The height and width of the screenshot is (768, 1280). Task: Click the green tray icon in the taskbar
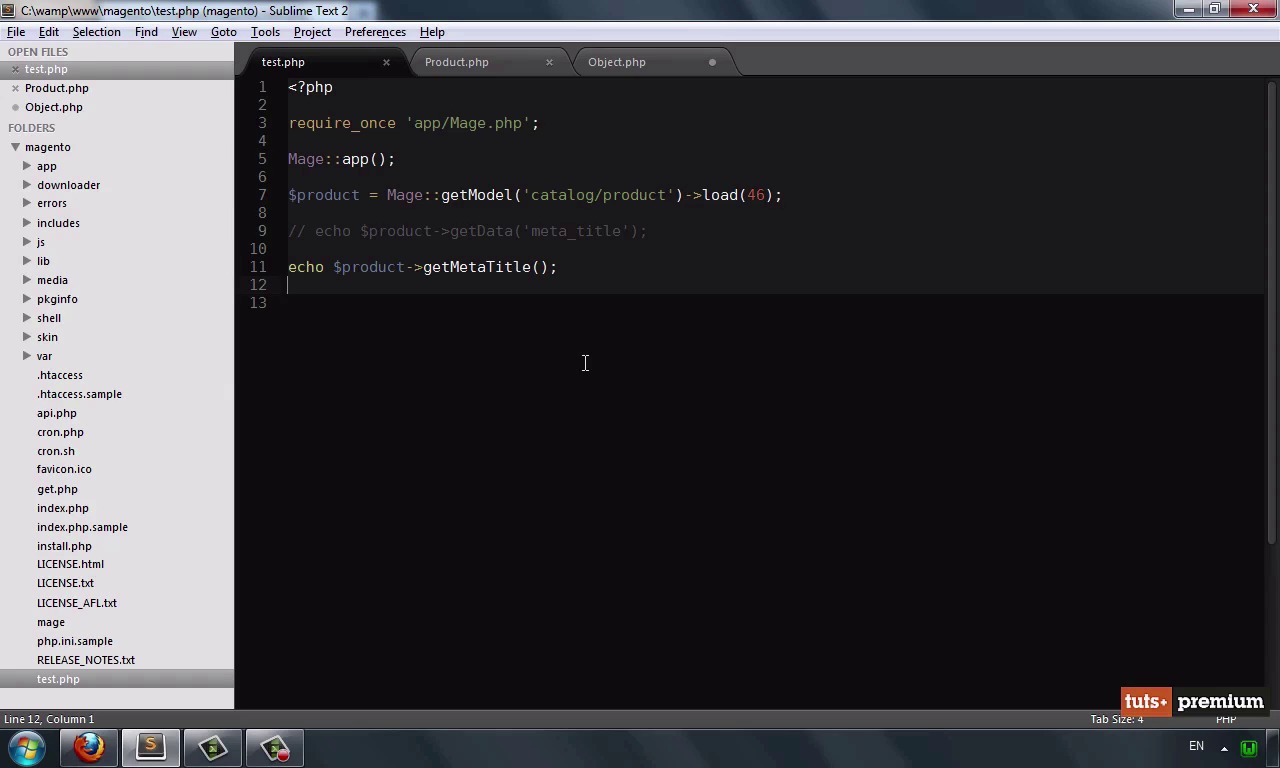[1248, 748]
